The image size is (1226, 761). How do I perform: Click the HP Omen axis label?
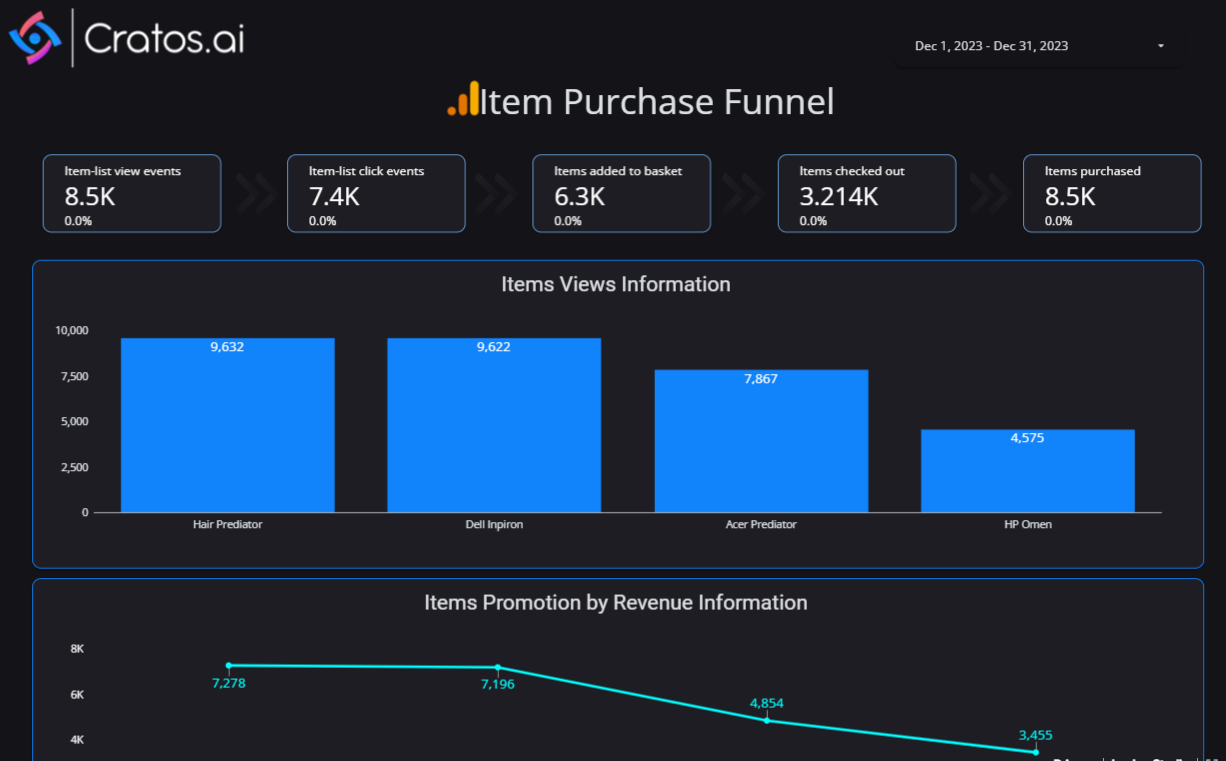pyautogui.click(x=1028, y=524)
